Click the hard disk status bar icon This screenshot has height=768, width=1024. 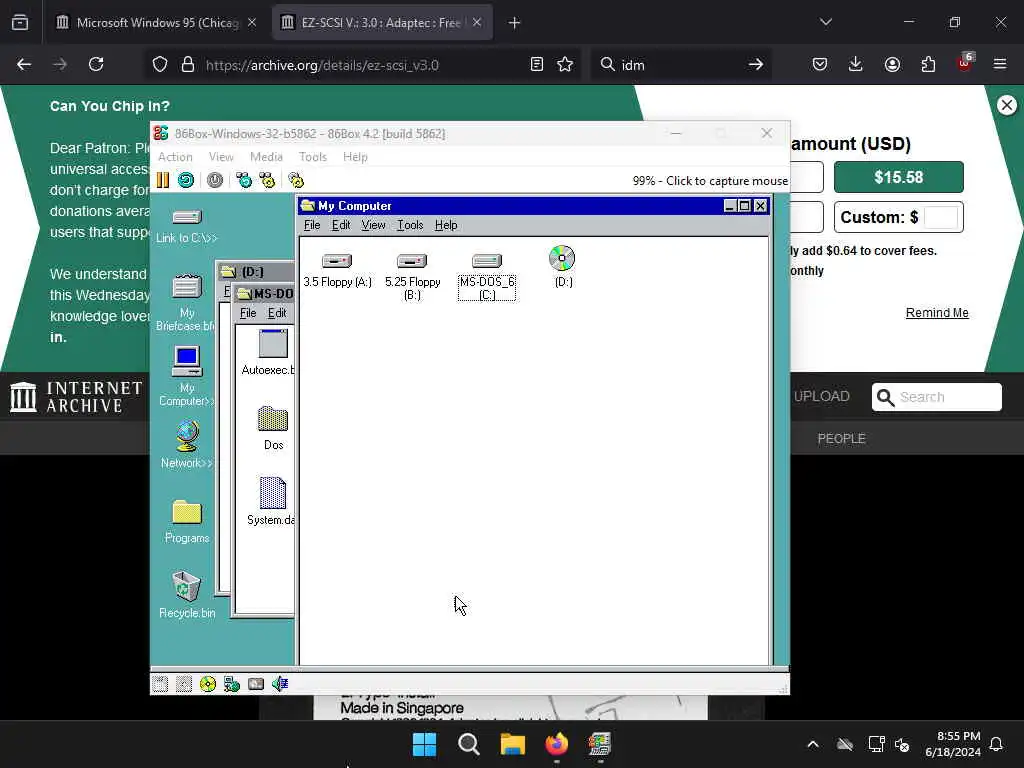click(x=256, y=684)
